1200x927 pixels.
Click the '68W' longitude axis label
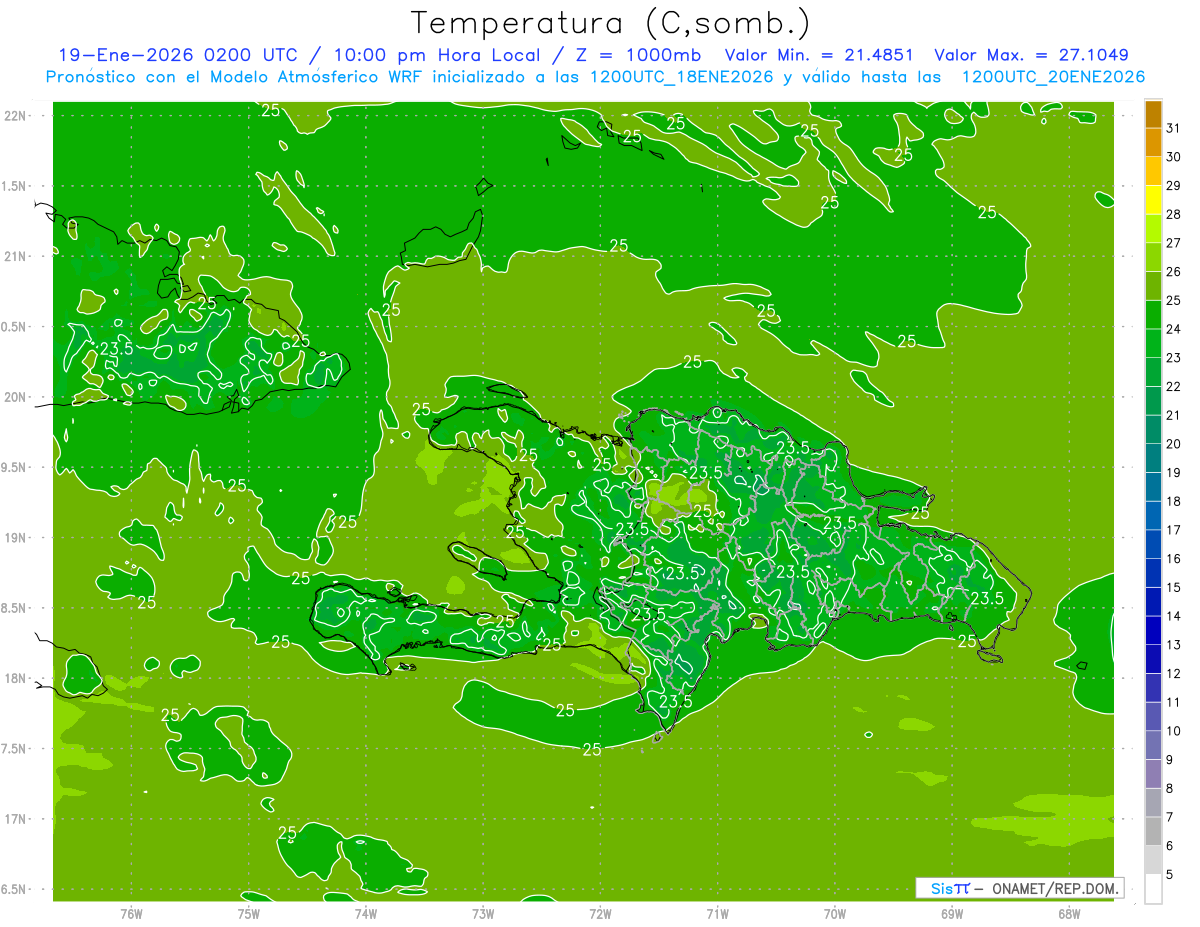tap(1069, 913)
